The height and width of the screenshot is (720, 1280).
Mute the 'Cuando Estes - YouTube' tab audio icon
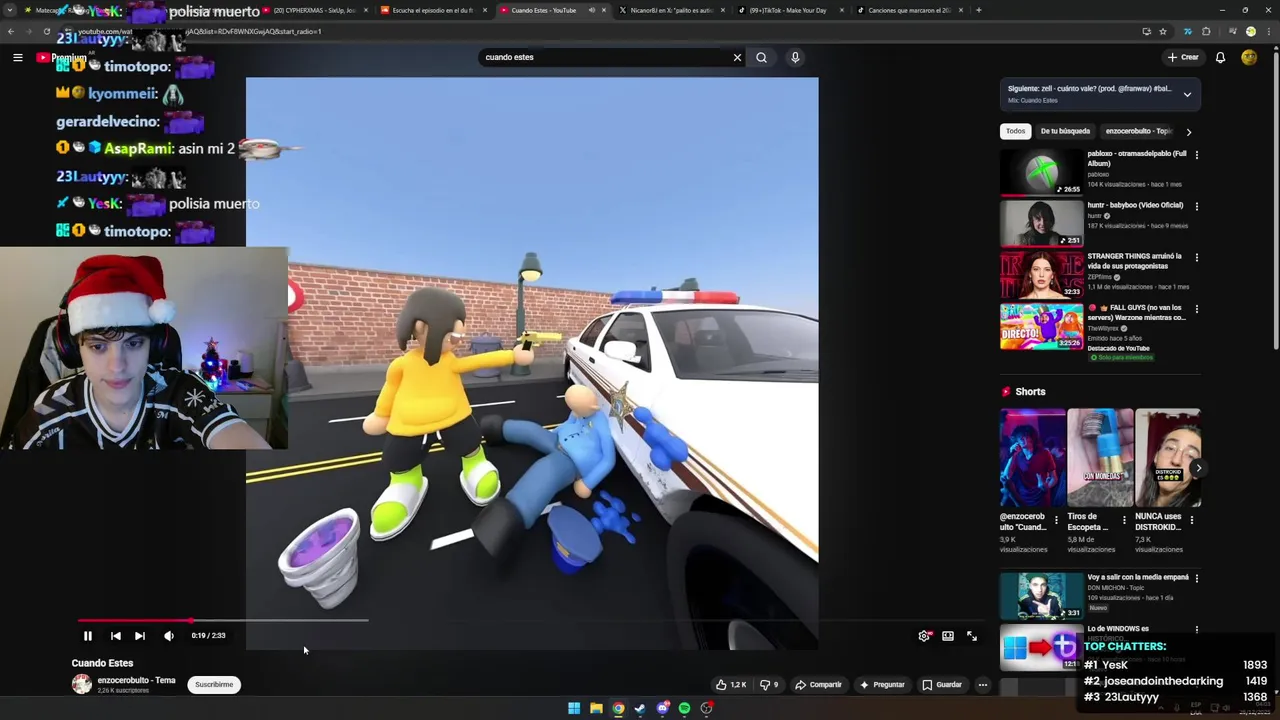(591, 10)
